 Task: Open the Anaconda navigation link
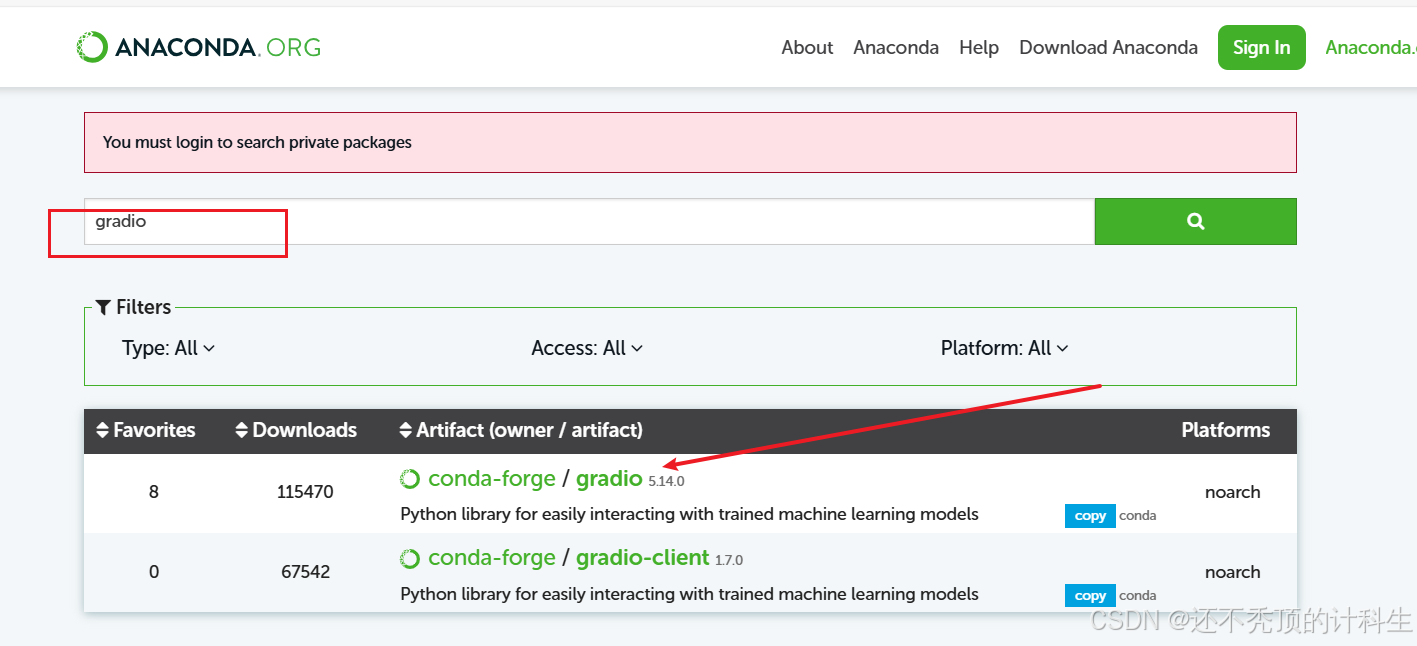(896, 47)
